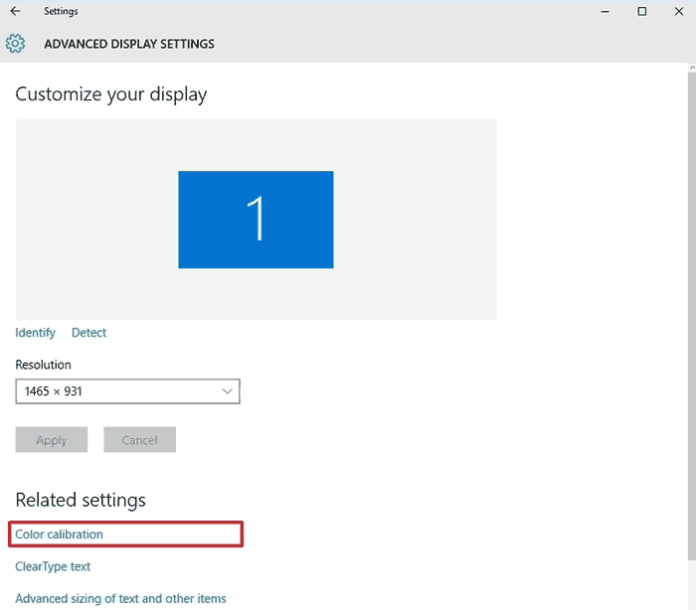The width and height of the screenshot is (696, 610).
Task: Expand the resolution dropdown chevron arrow
Action: [x=227, y=391]
